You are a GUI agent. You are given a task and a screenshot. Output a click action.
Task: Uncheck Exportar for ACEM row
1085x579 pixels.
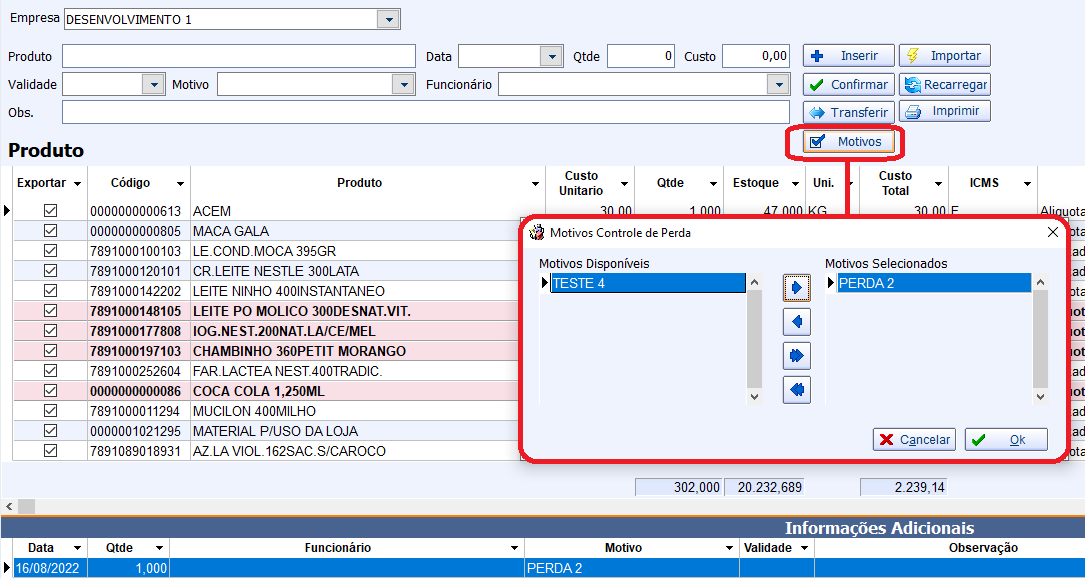tap(50, 211)
